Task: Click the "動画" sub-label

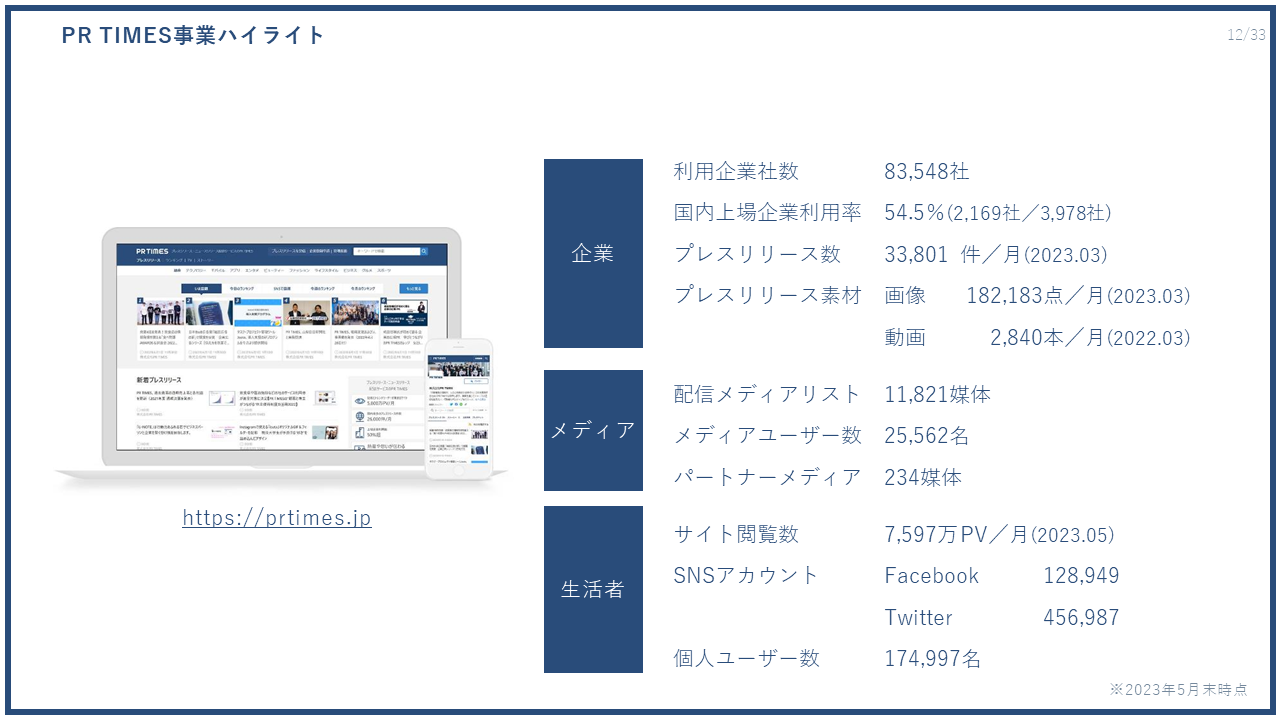Action: 905,338
